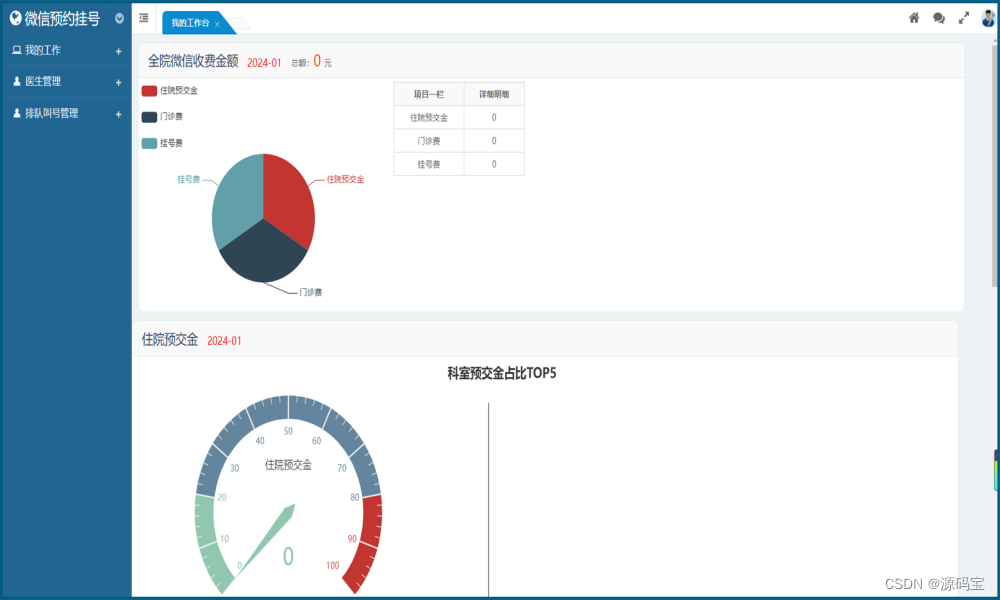Click the person icon next to 排队叫号管理
1000x600 pixels.
17,113
